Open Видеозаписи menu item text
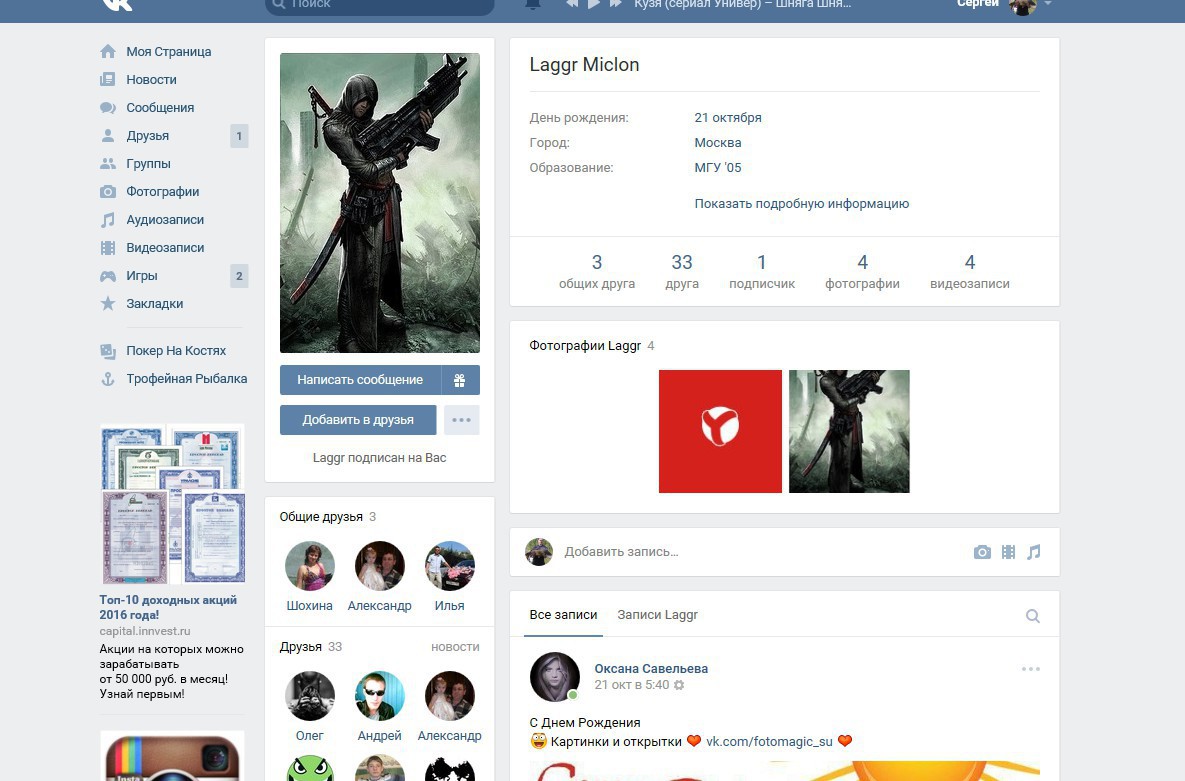The width and height of the screenshot is (1185, 781). [x=165, y=247]
